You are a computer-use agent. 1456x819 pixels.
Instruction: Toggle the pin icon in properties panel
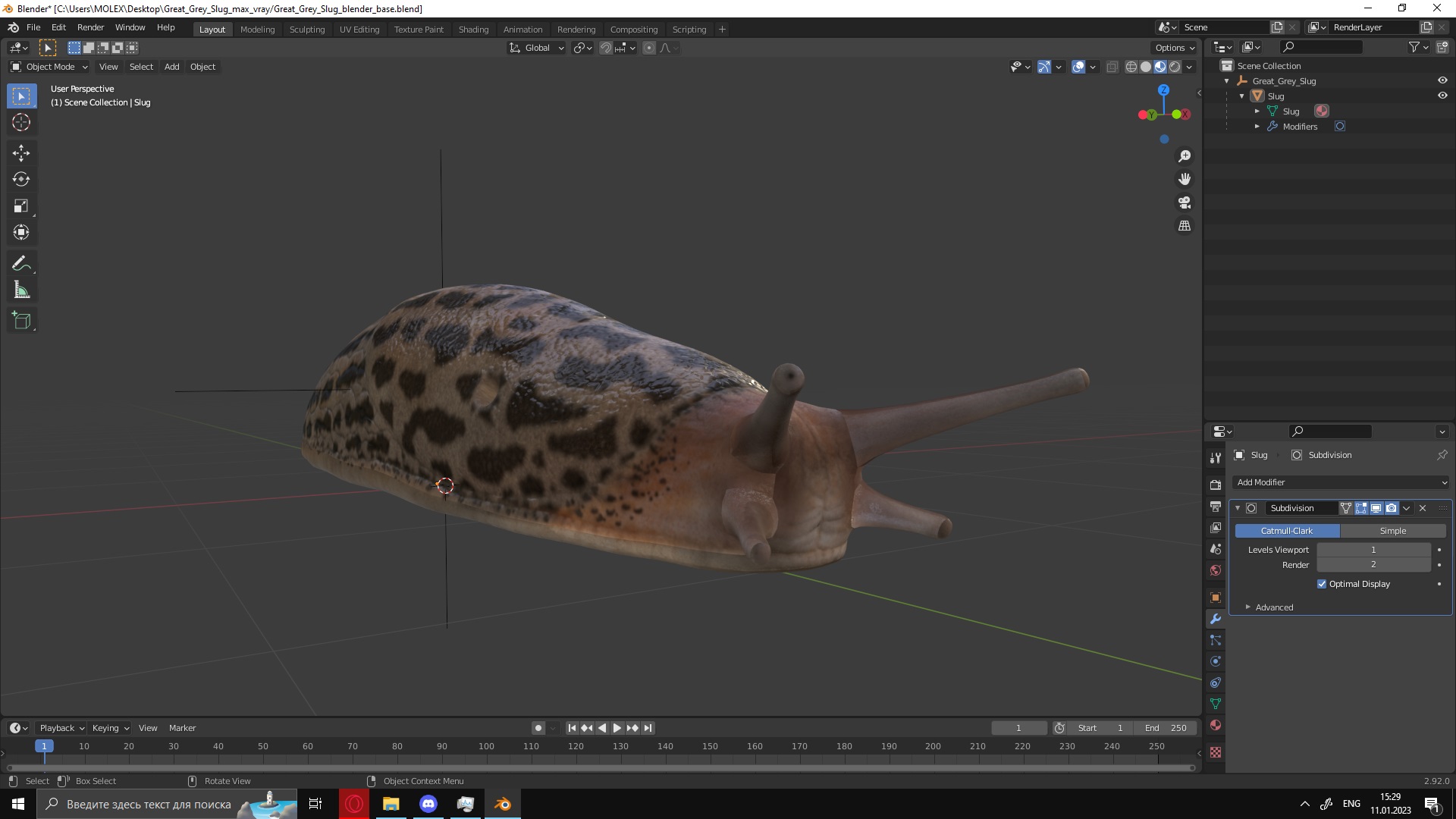(x=1442, y=455)
